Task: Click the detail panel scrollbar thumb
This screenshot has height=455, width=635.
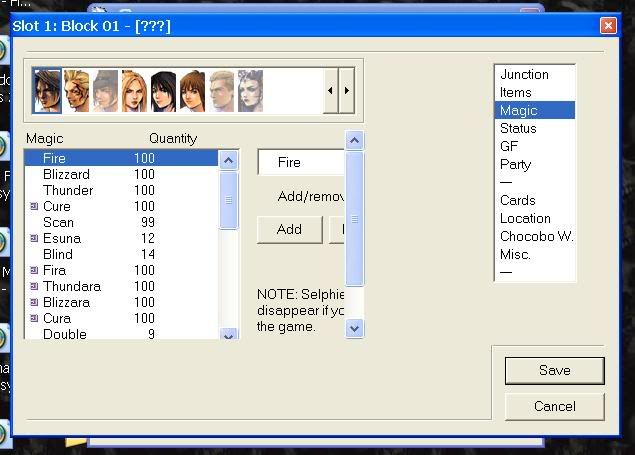Action: point(354,219)
